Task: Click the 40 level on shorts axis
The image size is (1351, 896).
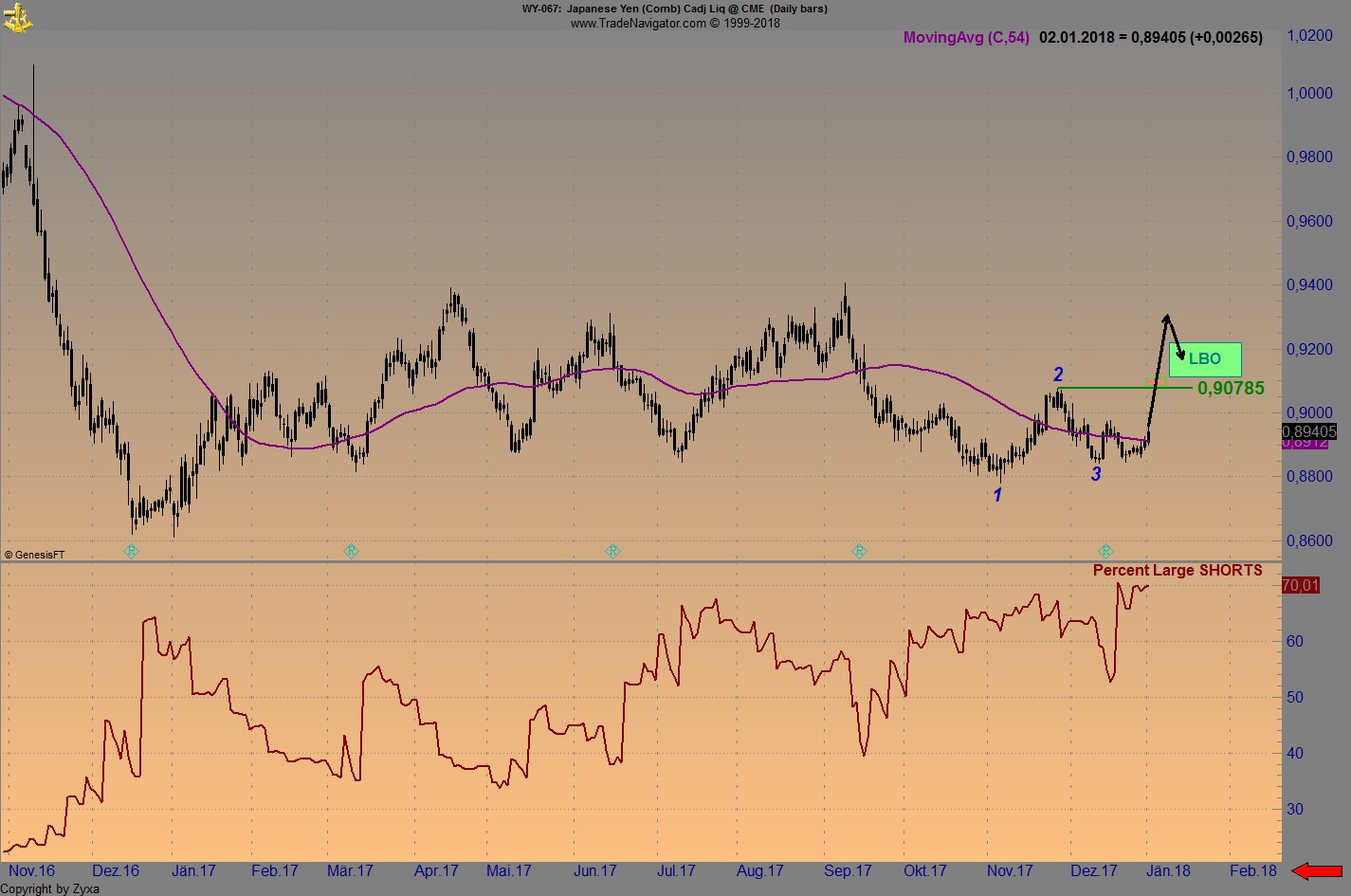Action: [x=1294, y=753]
